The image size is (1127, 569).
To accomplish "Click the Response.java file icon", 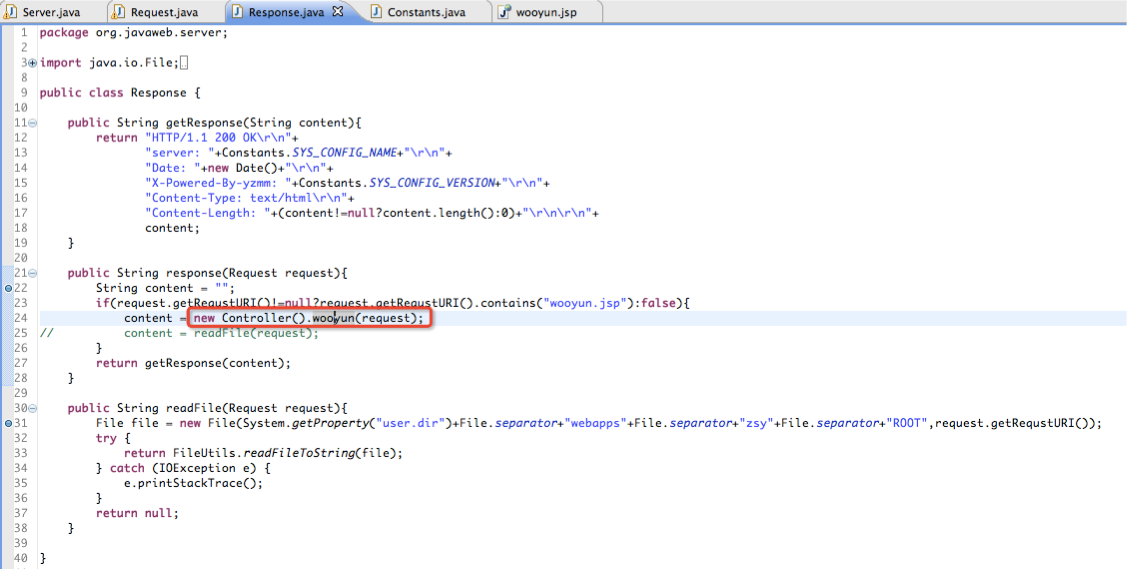I will point(238,11).
